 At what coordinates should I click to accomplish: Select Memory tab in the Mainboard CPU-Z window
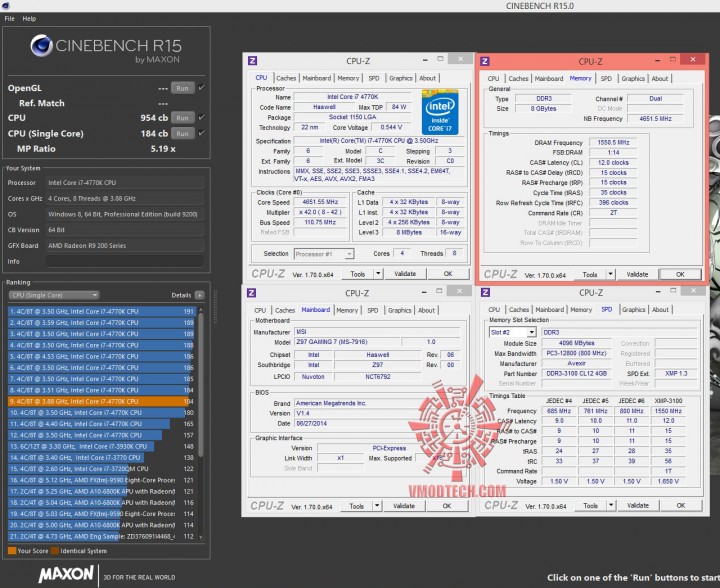[x=347, y=310]
